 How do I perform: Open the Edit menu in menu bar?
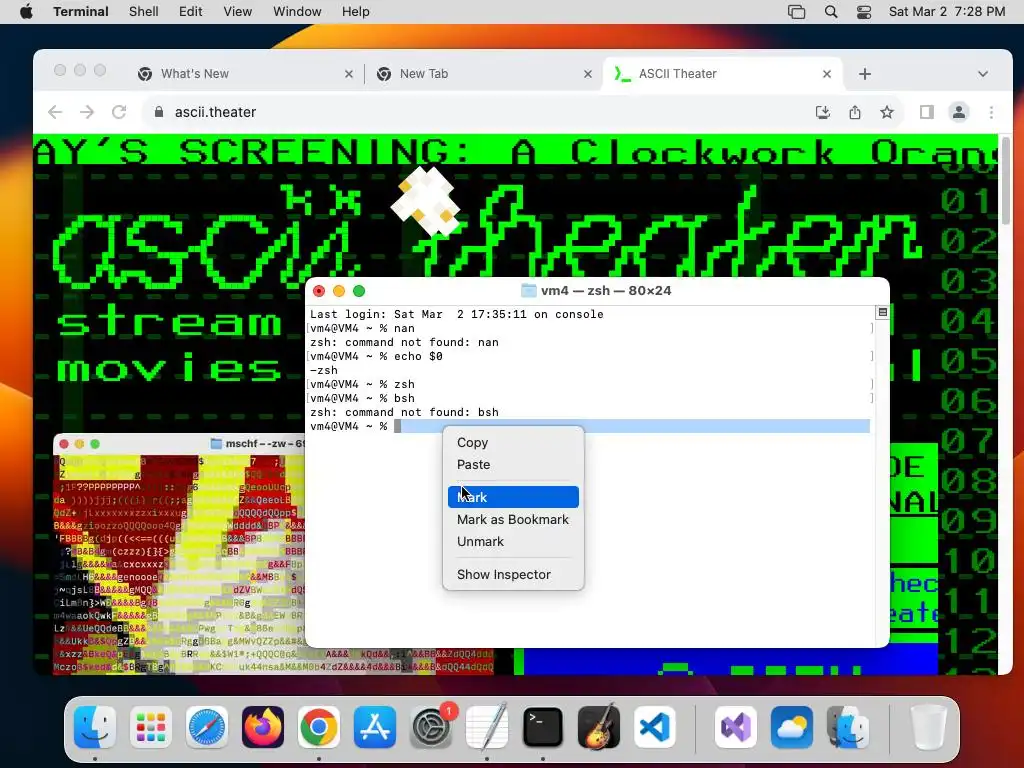coord(190,12)
